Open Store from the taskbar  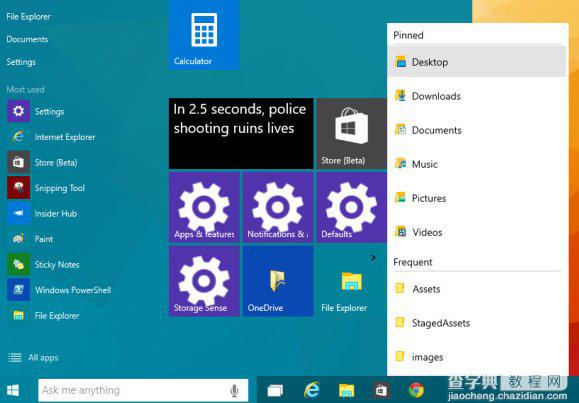point(381,390)
